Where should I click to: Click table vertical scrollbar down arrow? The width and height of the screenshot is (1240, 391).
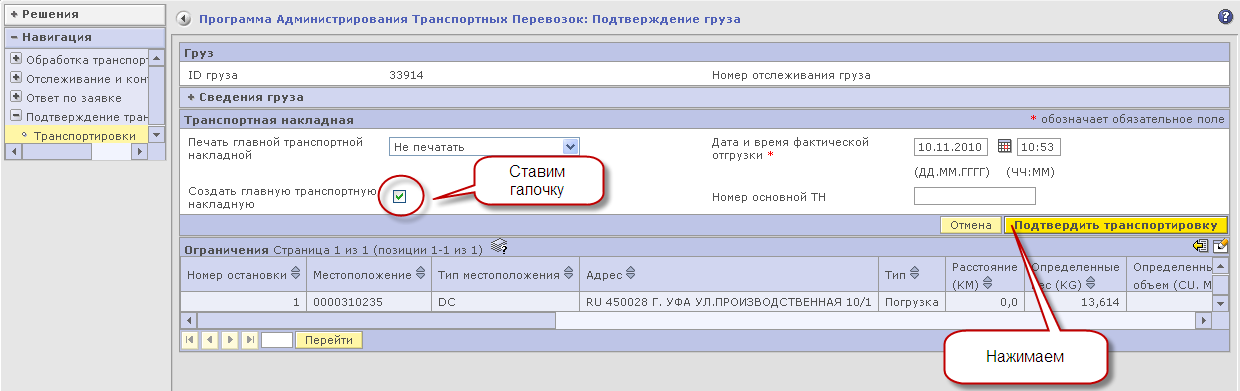coord(1220,303)
